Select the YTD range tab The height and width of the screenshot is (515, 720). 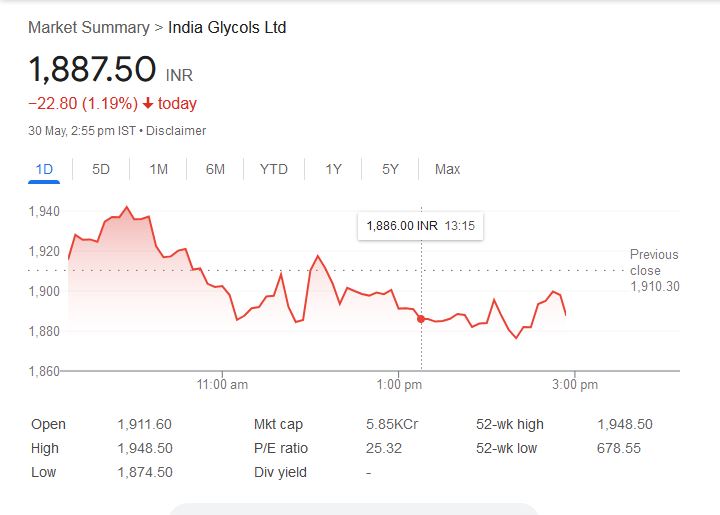coord(273,169)
